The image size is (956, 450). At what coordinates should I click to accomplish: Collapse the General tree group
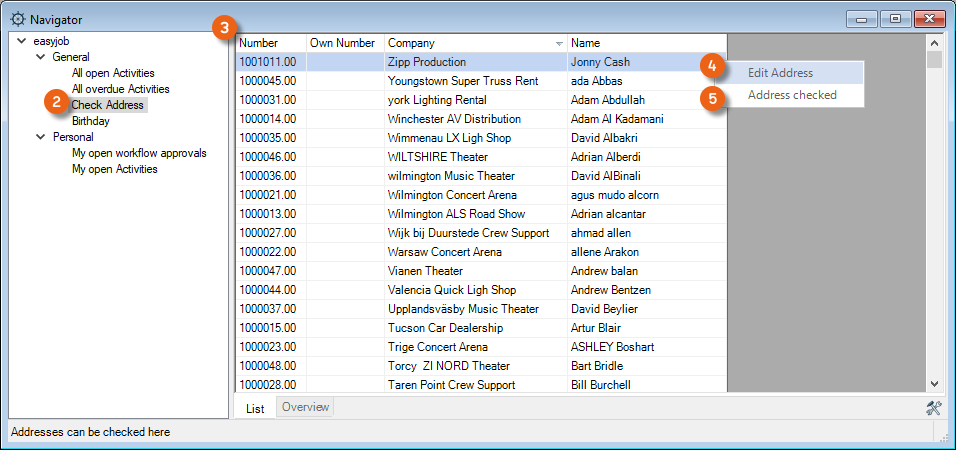(x=40, y=58)
